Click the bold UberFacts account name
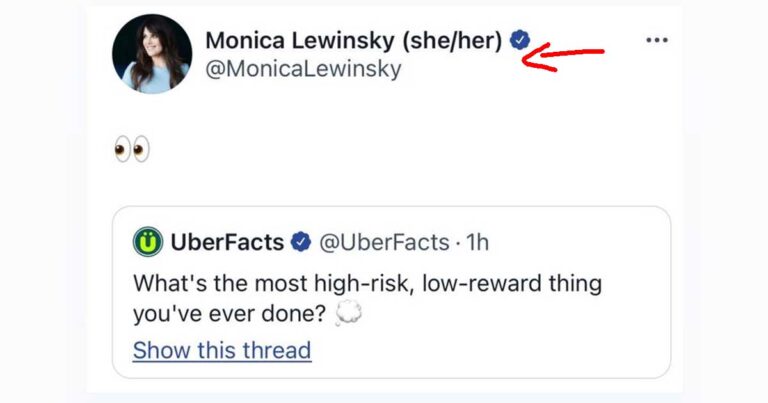768x403 pixels. 228,242
